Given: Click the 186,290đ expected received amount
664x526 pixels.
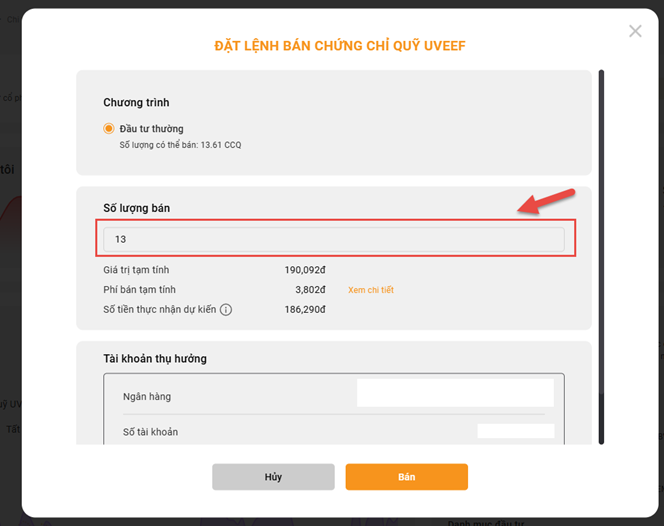Looking at the screenshot, I should (x=305, y=310).
